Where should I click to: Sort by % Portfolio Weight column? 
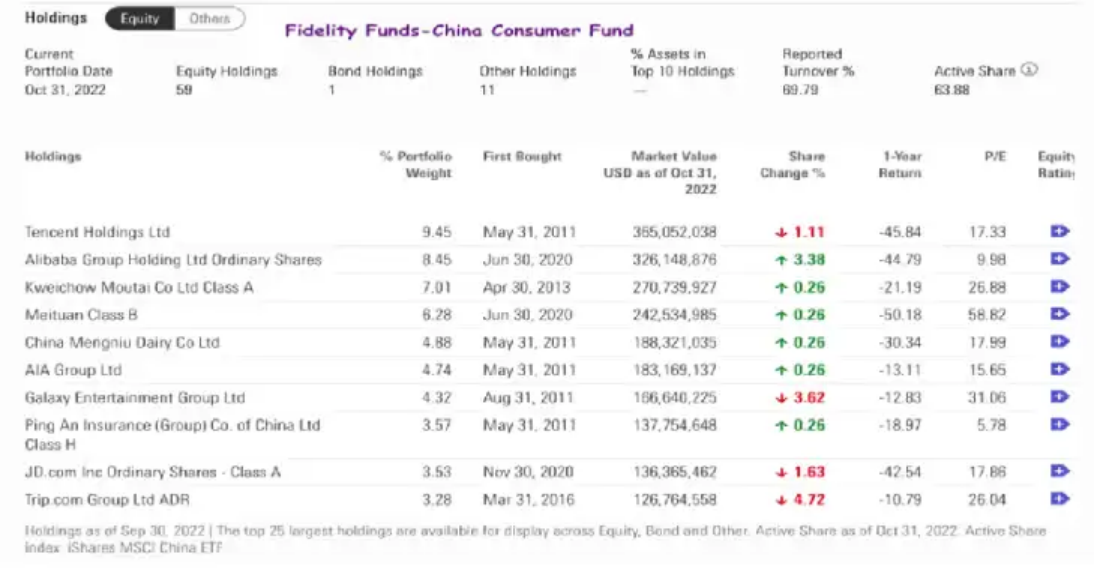tap(416, 165)
